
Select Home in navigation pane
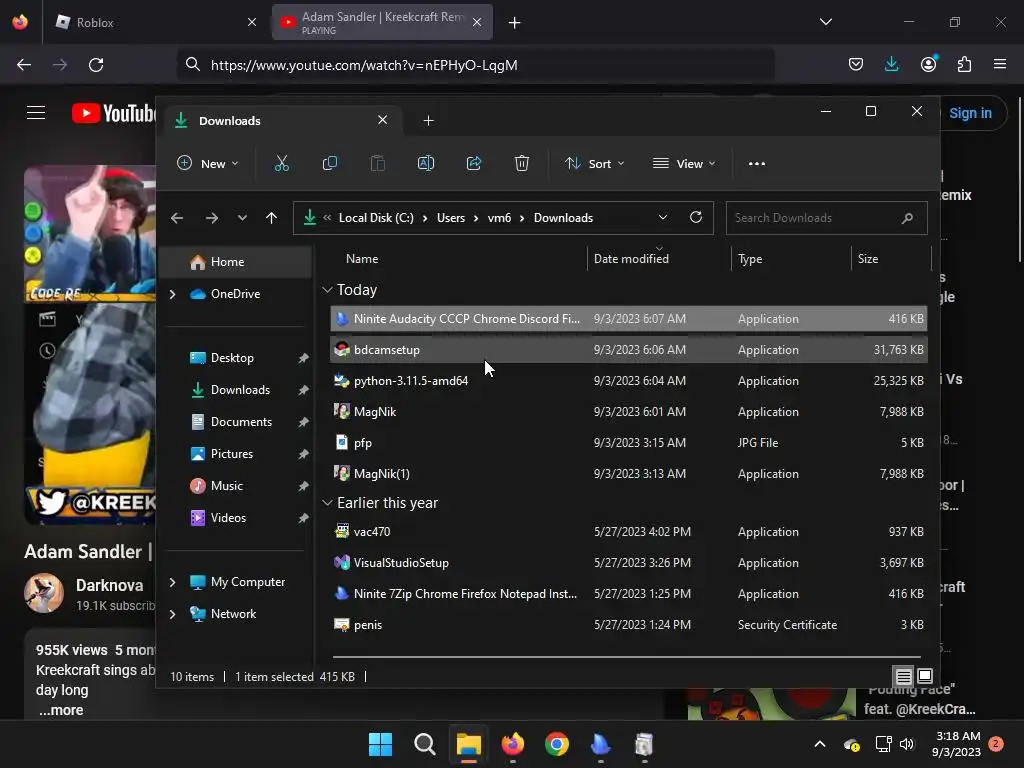point(238,262)
